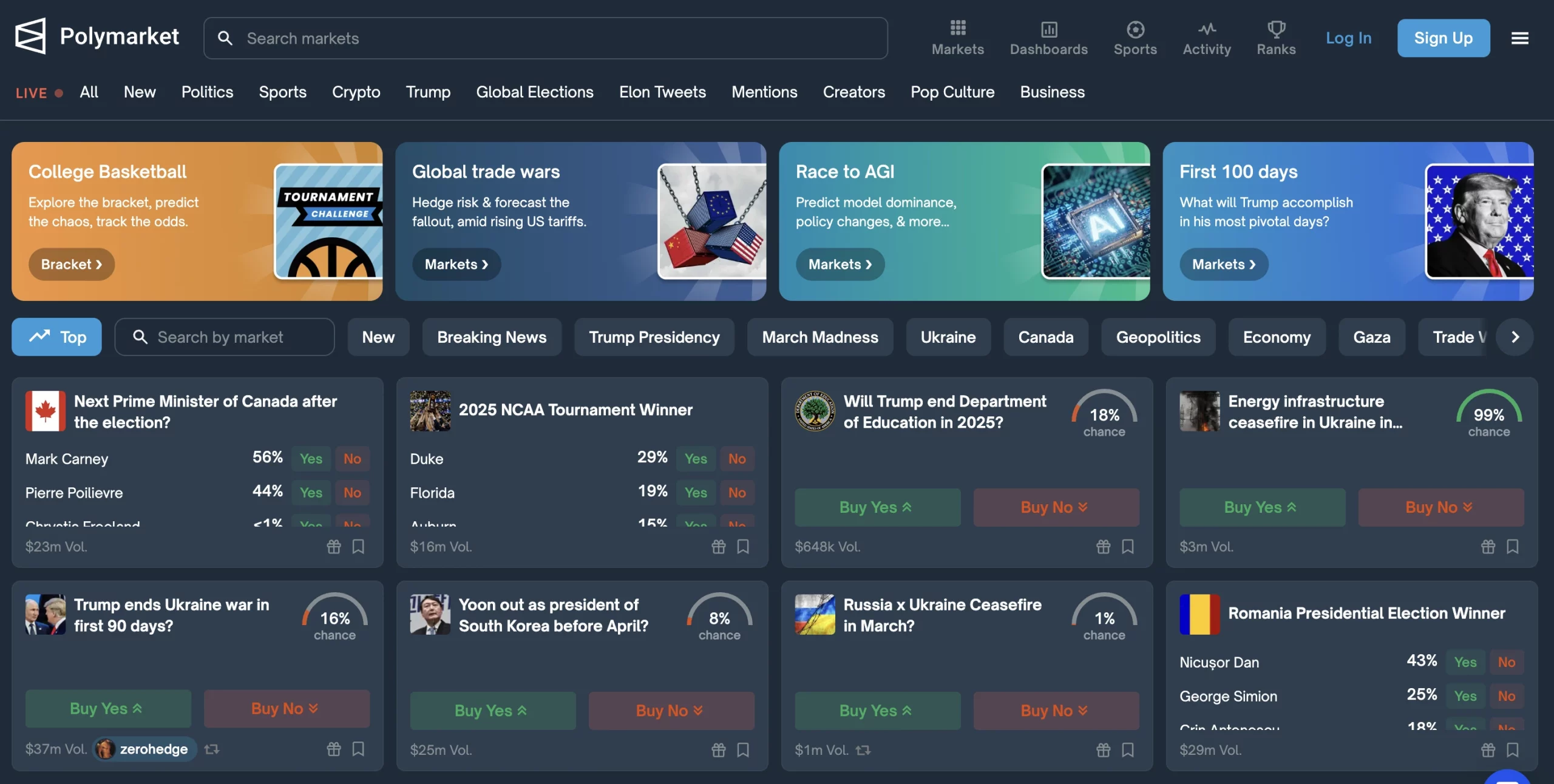Buy No on Russia x Ukraine Ceasefire market

point(1056,711)
